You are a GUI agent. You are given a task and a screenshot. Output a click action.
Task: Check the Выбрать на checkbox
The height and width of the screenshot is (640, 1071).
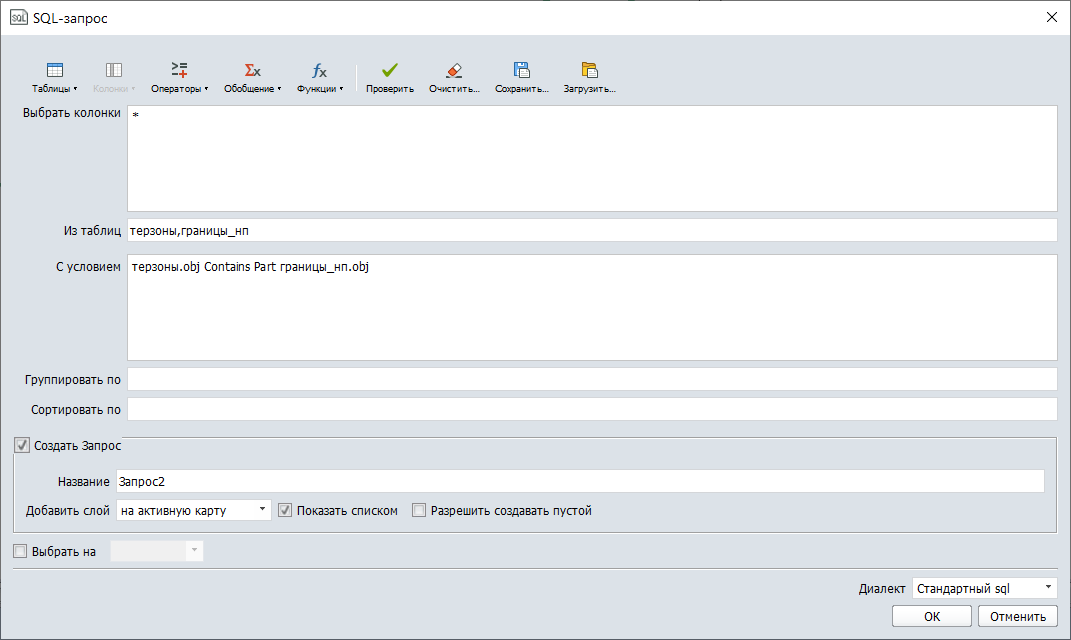point(19,550)
